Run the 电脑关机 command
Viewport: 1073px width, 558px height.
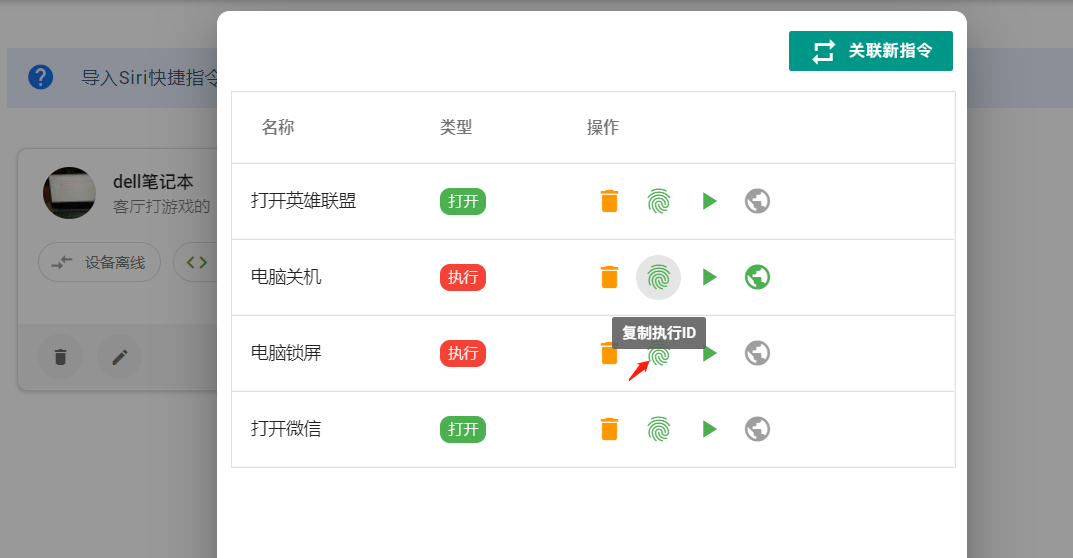[x=709, y=277]
